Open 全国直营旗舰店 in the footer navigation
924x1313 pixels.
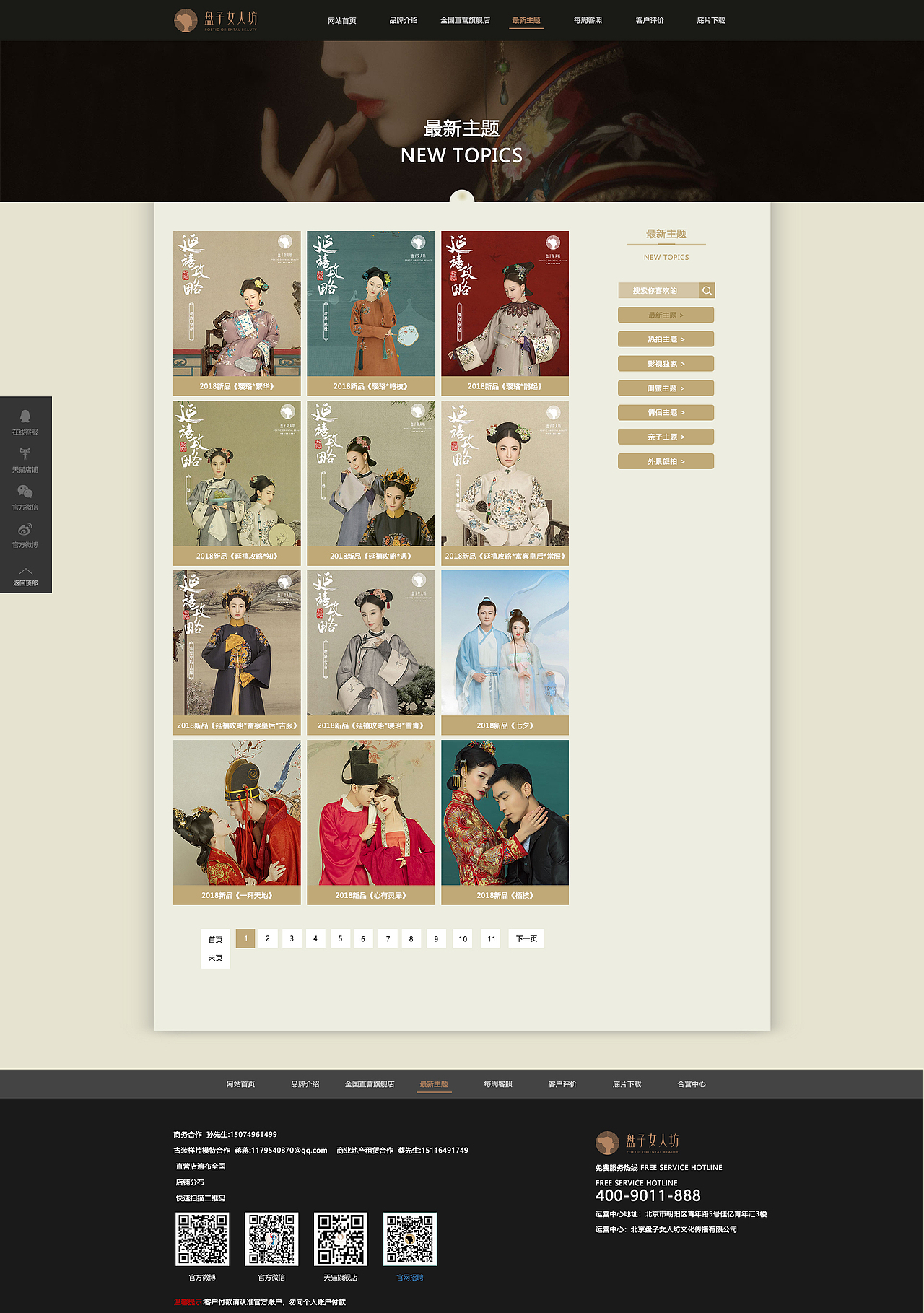[x=370, y=1084]
